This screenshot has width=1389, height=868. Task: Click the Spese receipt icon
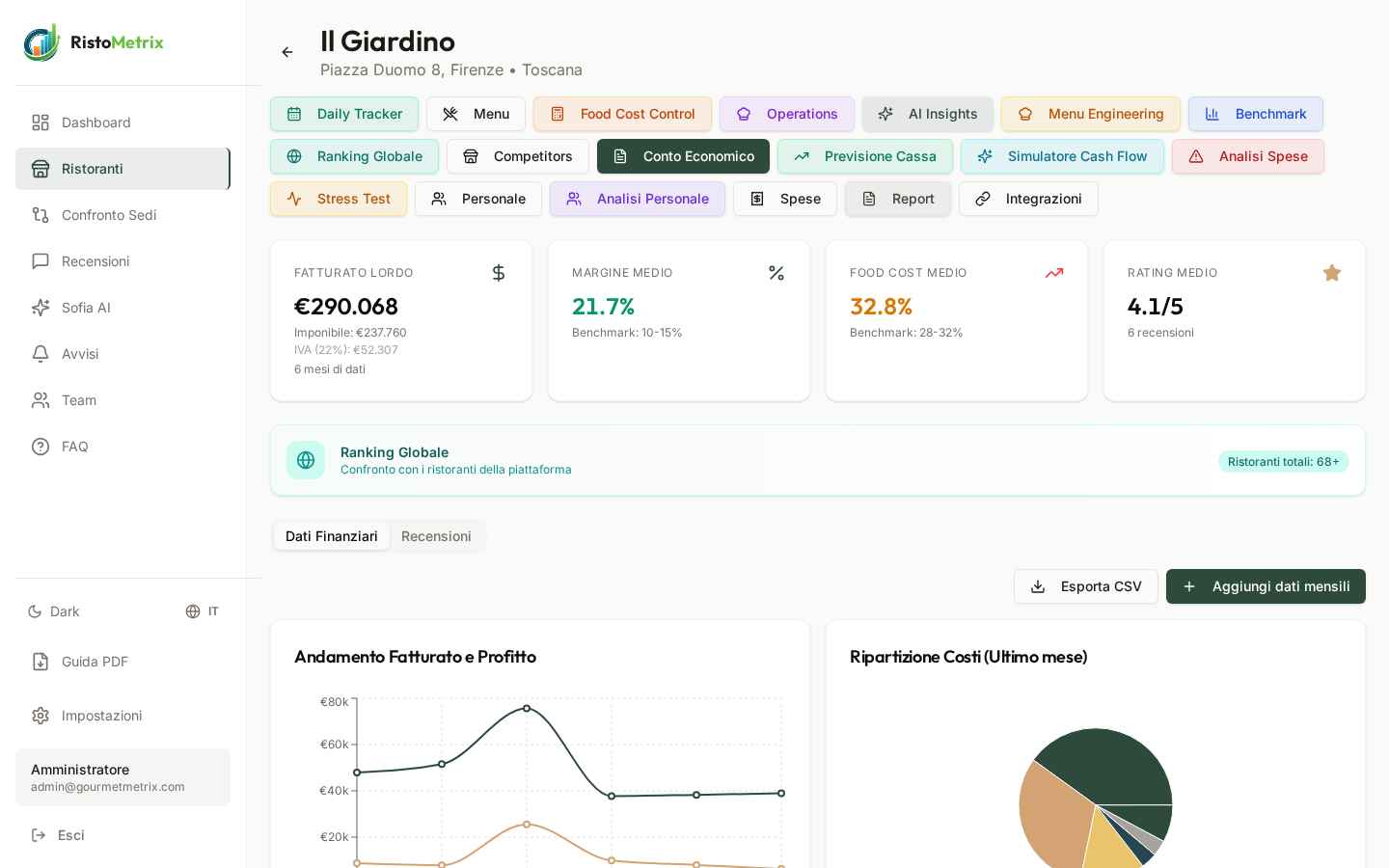(757, 199)
